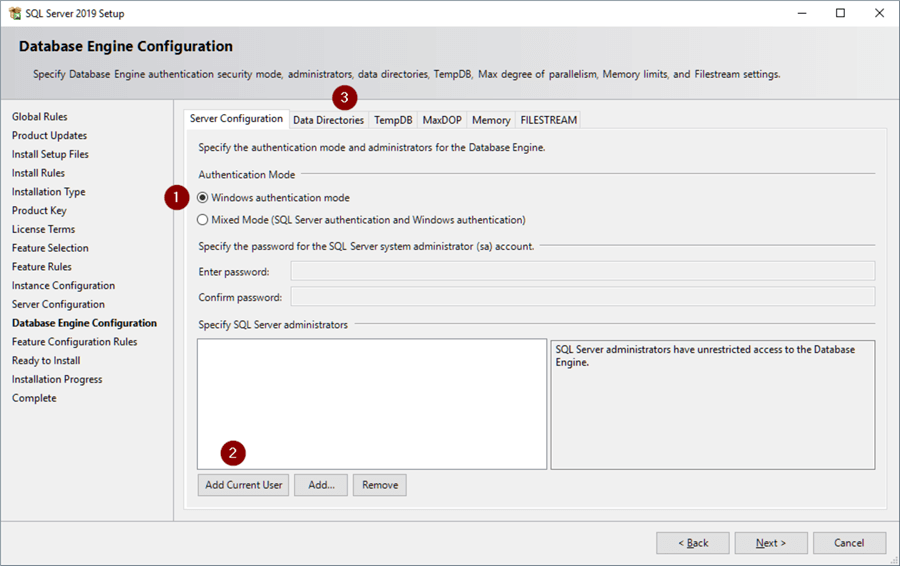Click the Enter password field
Image resolution: width=900 pixels, height=566 pixels.
click(583, 271)
